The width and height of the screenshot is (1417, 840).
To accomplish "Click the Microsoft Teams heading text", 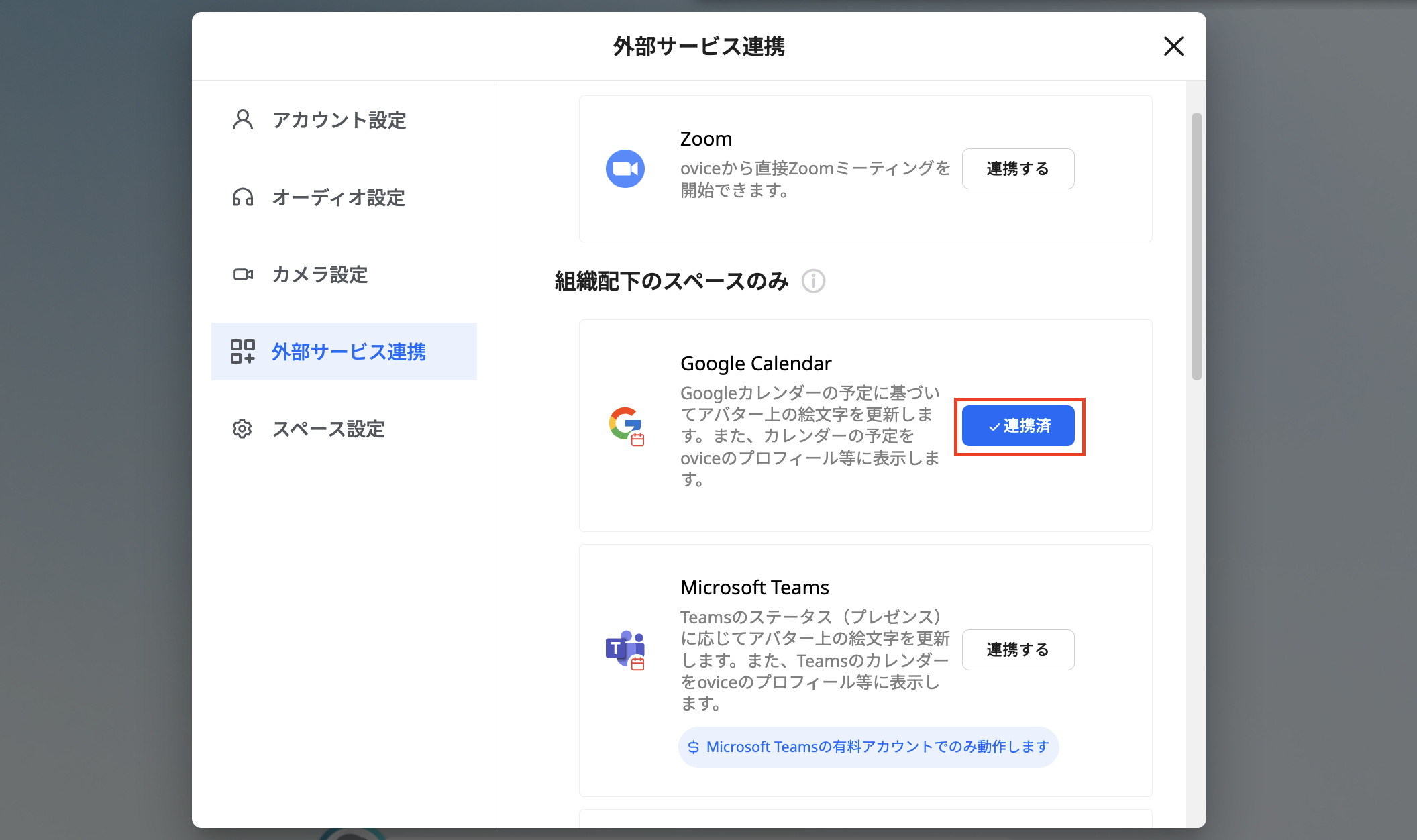I will [755, 588].
